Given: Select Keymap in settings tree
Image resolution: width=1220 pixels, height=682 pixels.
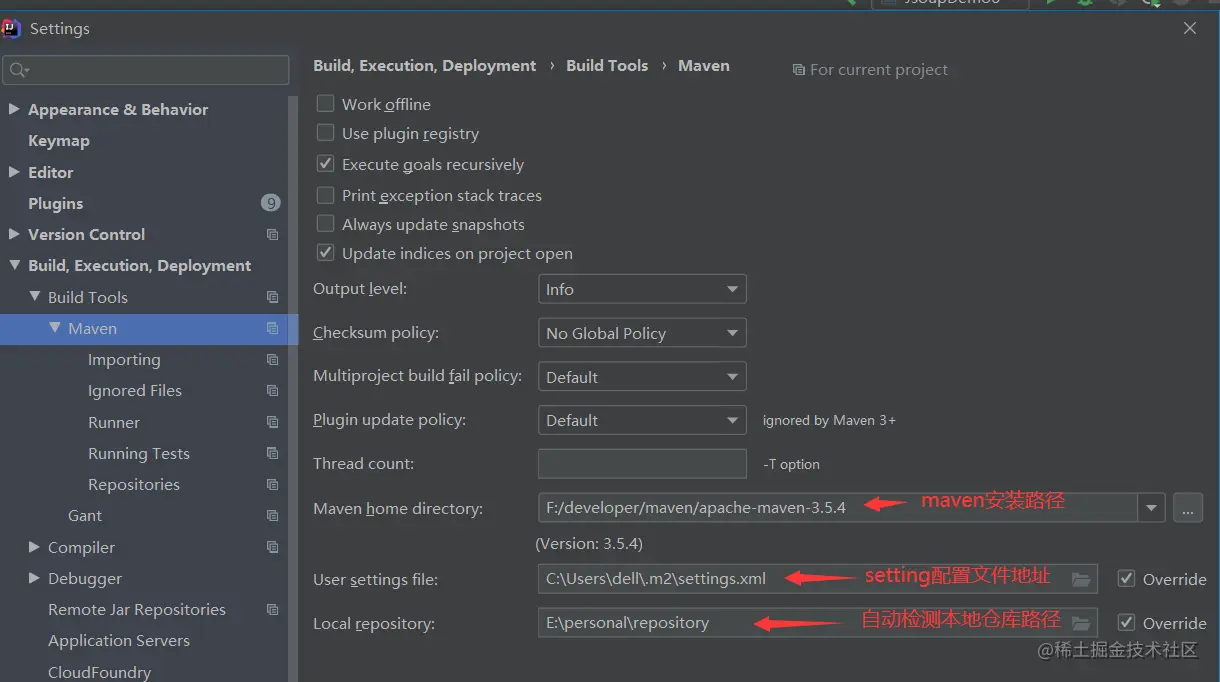Looking at the screenshot, I should [59, 141].
